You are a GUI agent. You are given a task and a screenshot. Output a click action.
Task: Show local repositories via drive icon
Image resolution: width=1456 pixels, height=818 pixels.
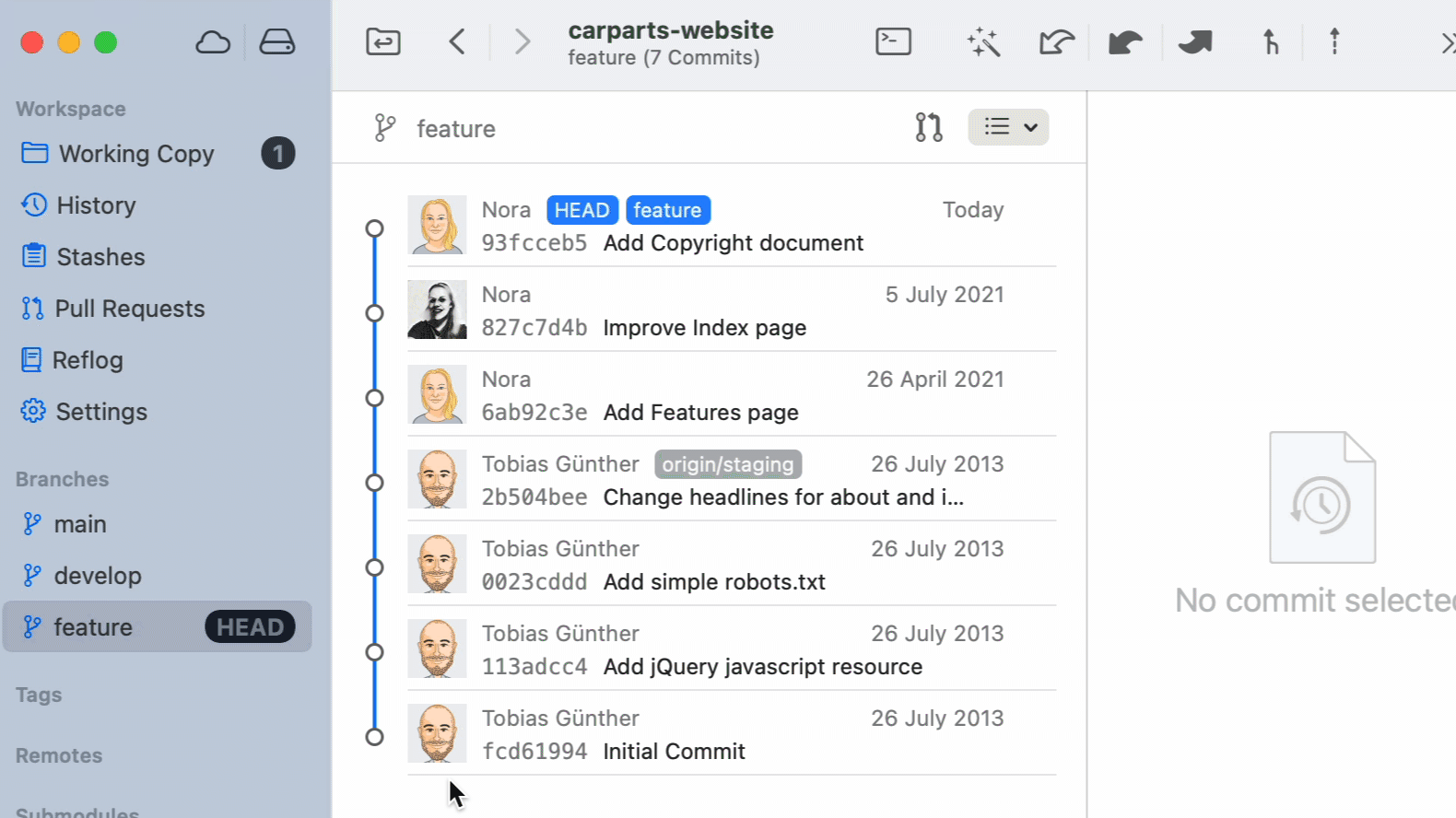pyautogui.click(x=276, y=42)
